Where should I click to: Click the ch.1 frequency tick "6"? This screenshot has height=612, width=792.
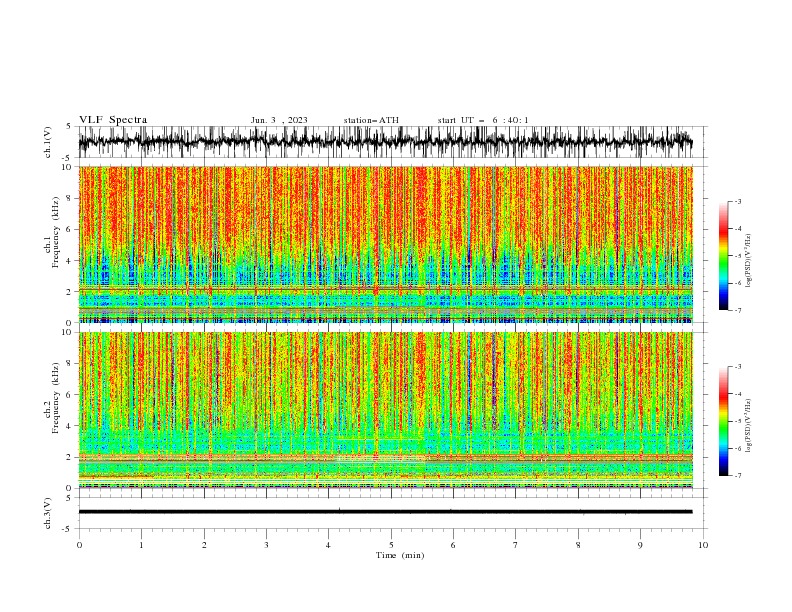(69, 229)
